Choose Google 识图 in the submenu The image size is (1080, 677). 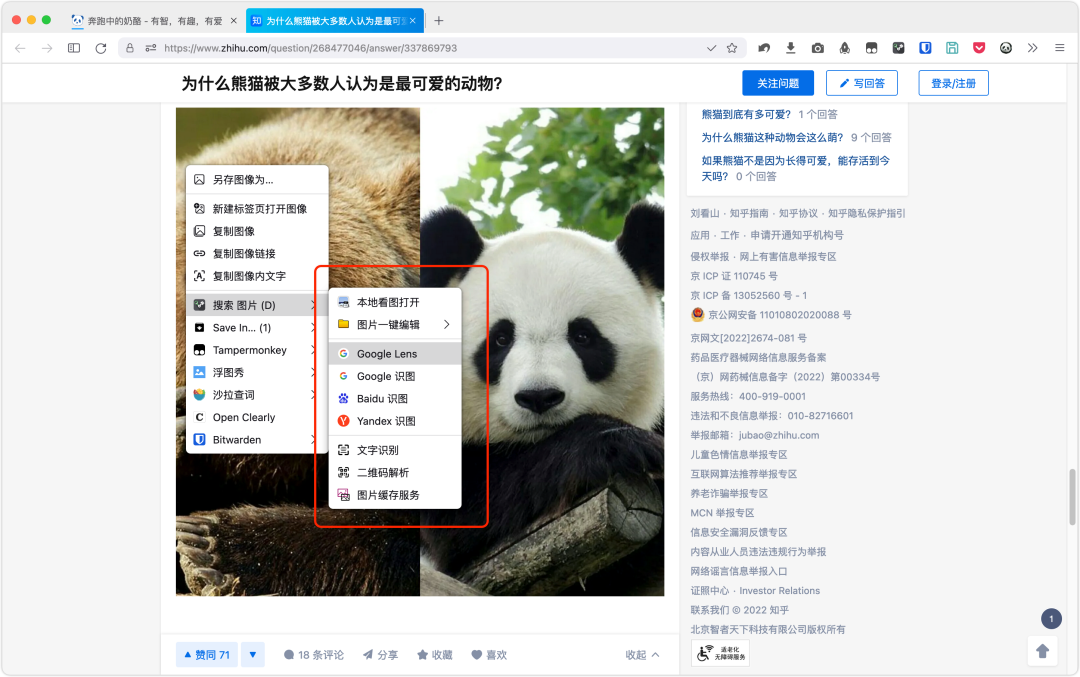[x=395, y=376]
